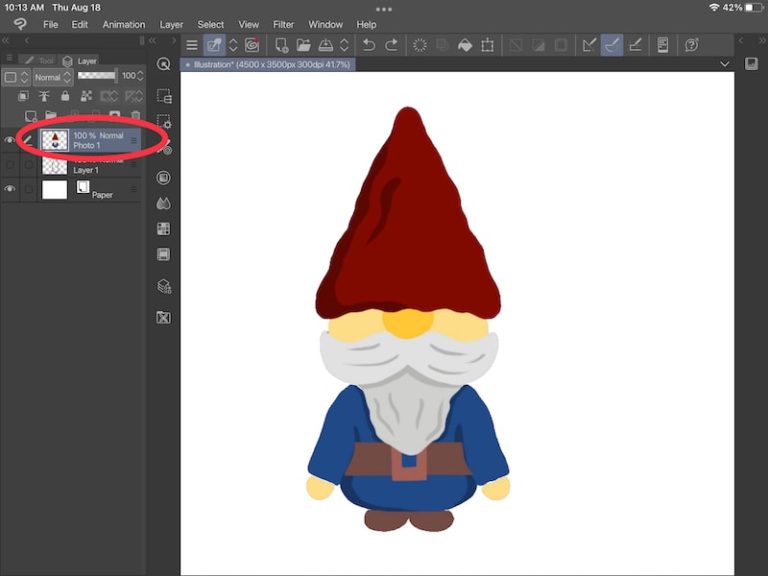
Task: Open the Normal blending mode dropdown
Action: pyautogui.click(x=53, y=77)
